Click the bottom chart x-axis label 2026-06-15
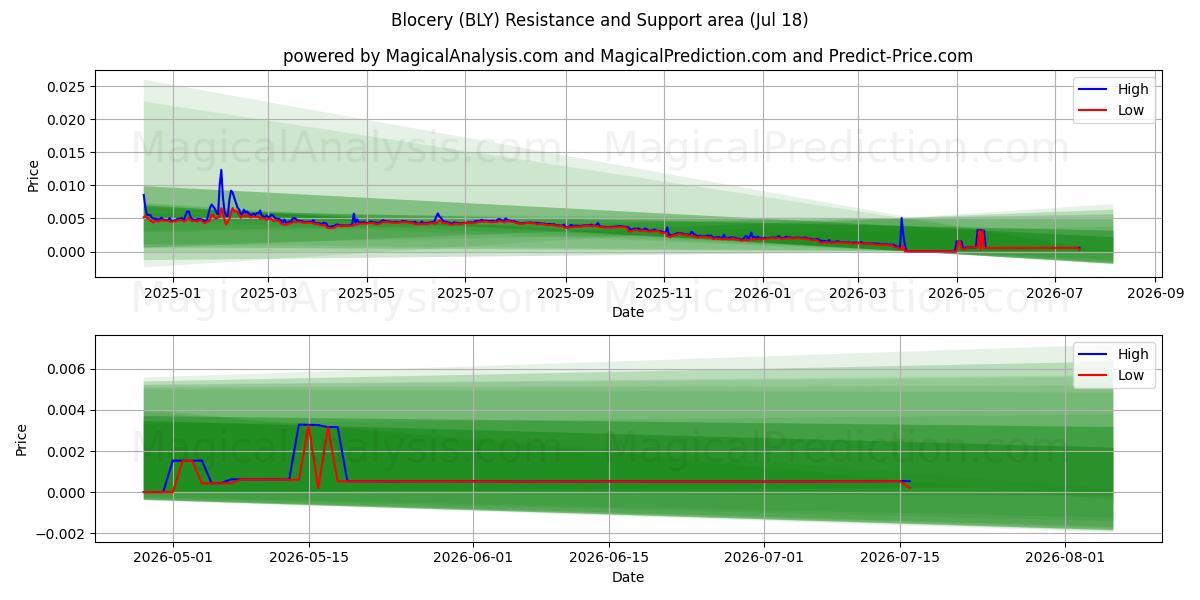 pyautogui.click(x=609, y=559)
